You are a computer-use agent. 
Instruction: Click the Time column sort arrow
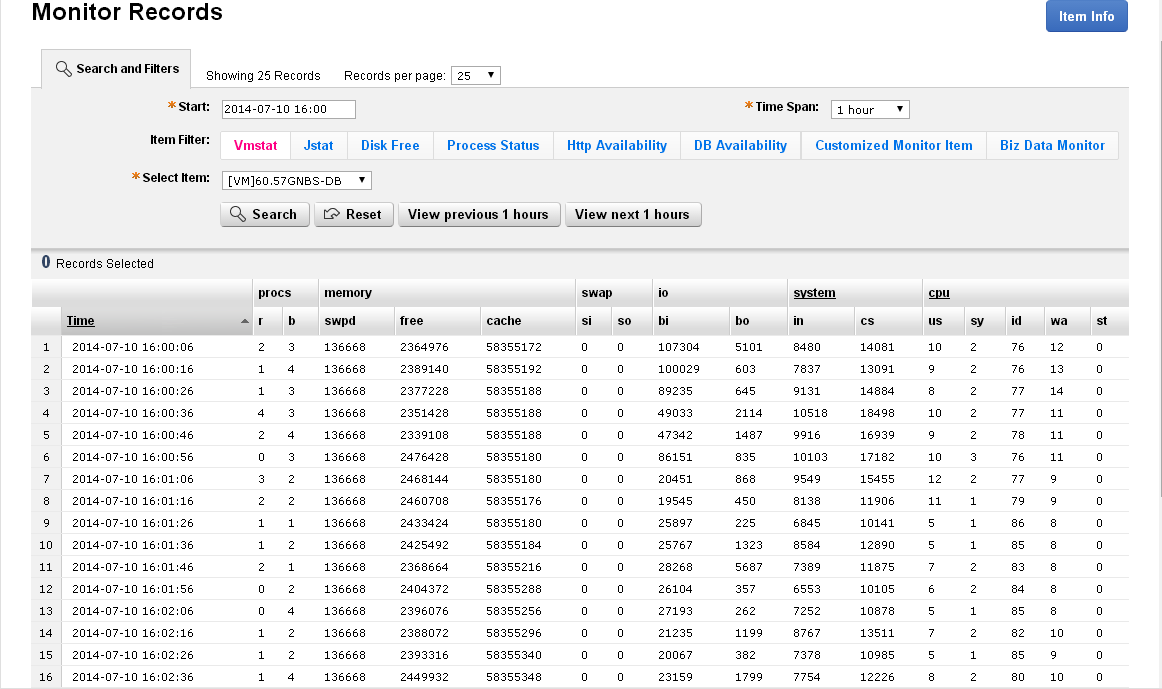(245, 321)
